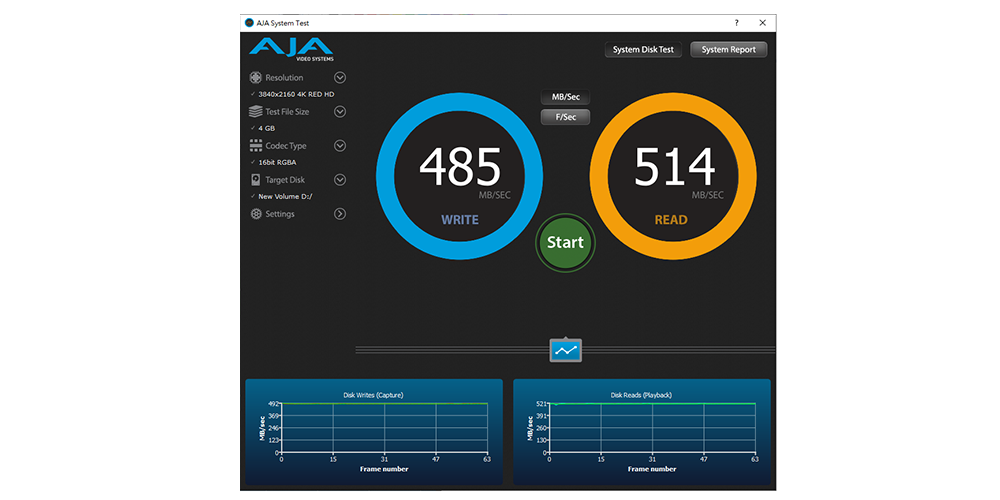Switch units to F/Sec
This screenshot has width=1000, height=500.
(x=565, y=117)
